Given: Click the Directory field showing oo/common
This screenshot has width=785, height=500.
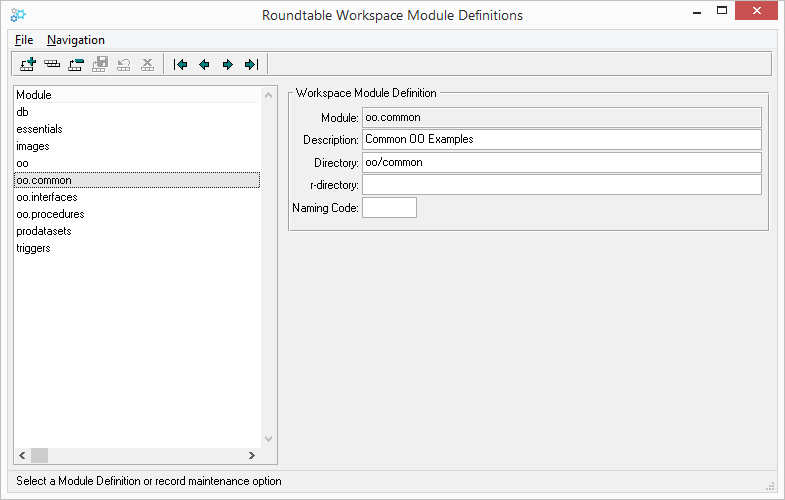Looking at the screenshot, I should coord(562,162).
